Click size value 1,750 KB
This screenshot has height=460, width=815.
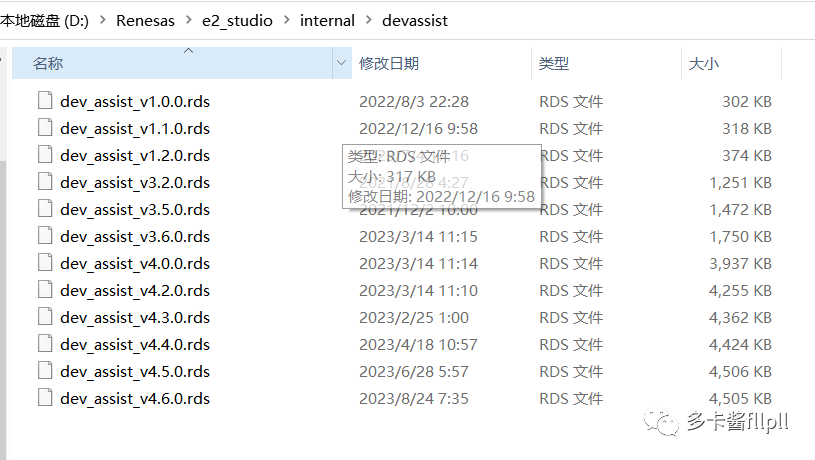pyautogui.click(x=741, y=236)
